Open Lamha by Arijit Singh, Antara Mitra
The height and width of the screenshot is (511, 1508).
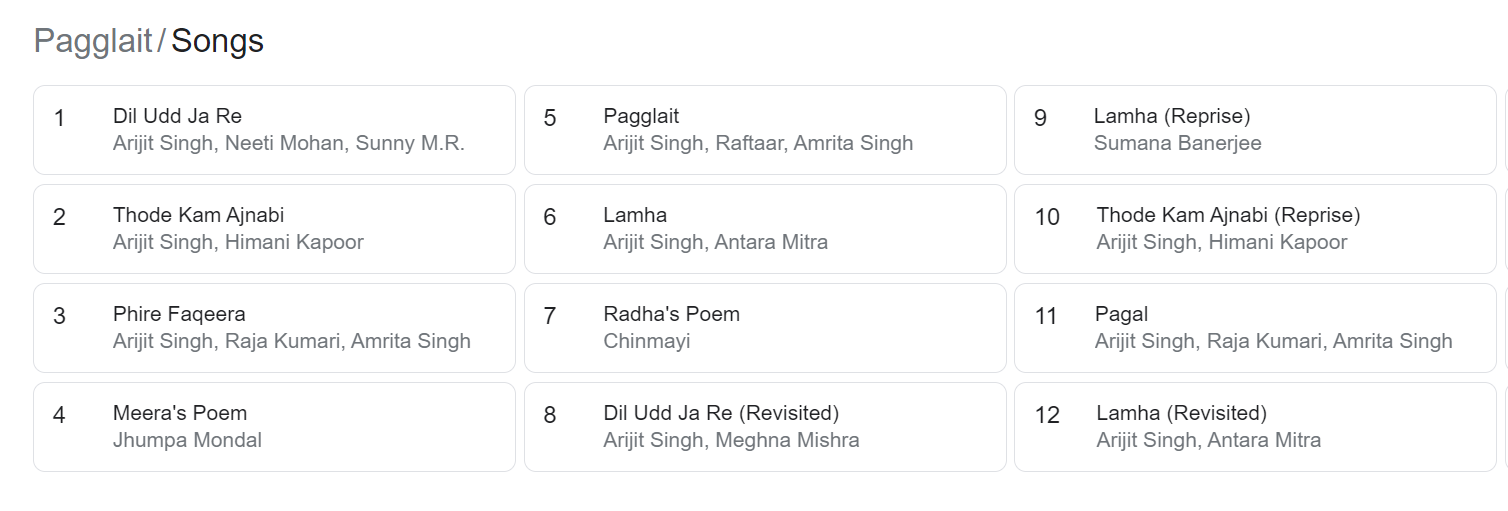765,229
